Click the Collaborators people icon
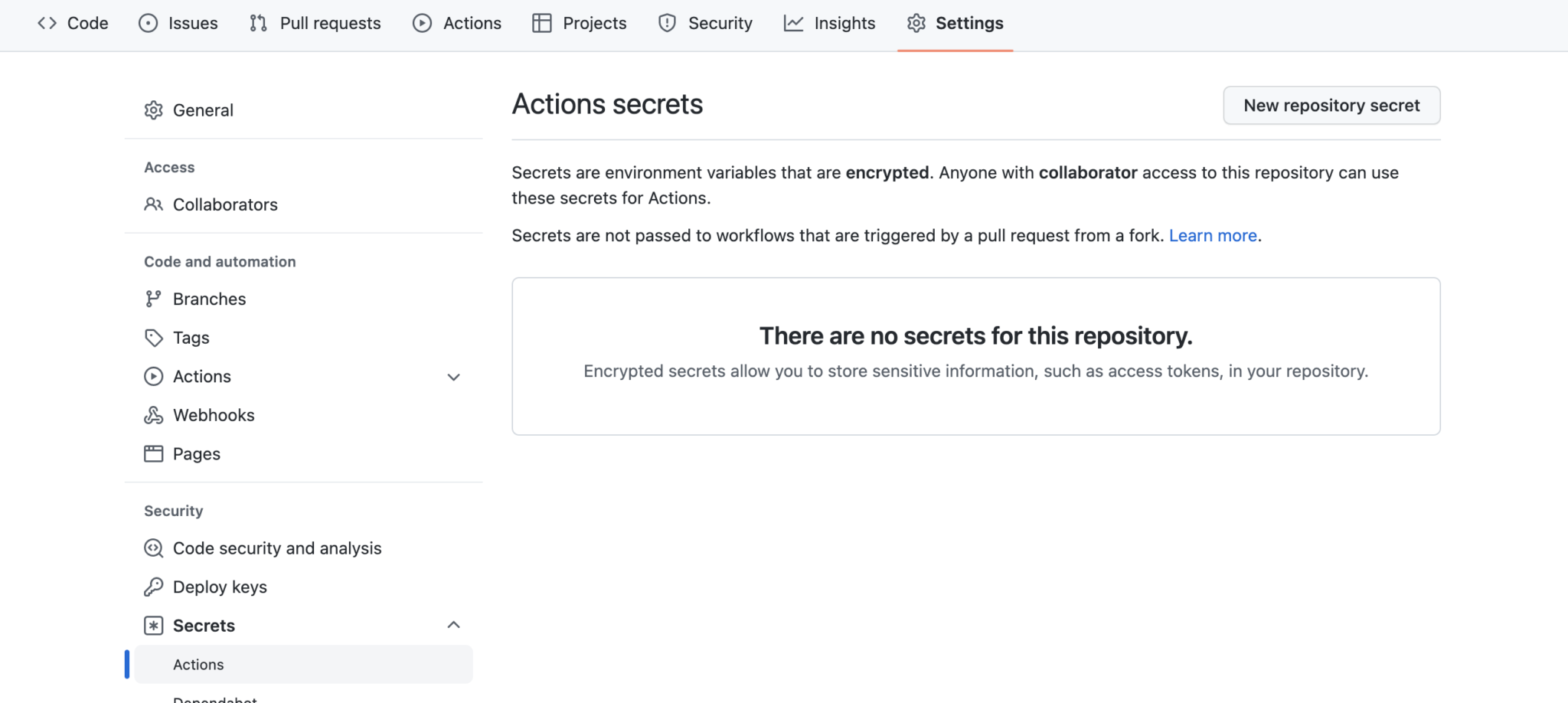Viewport: 1568px width, 703px height. click(x=153, y=204)
